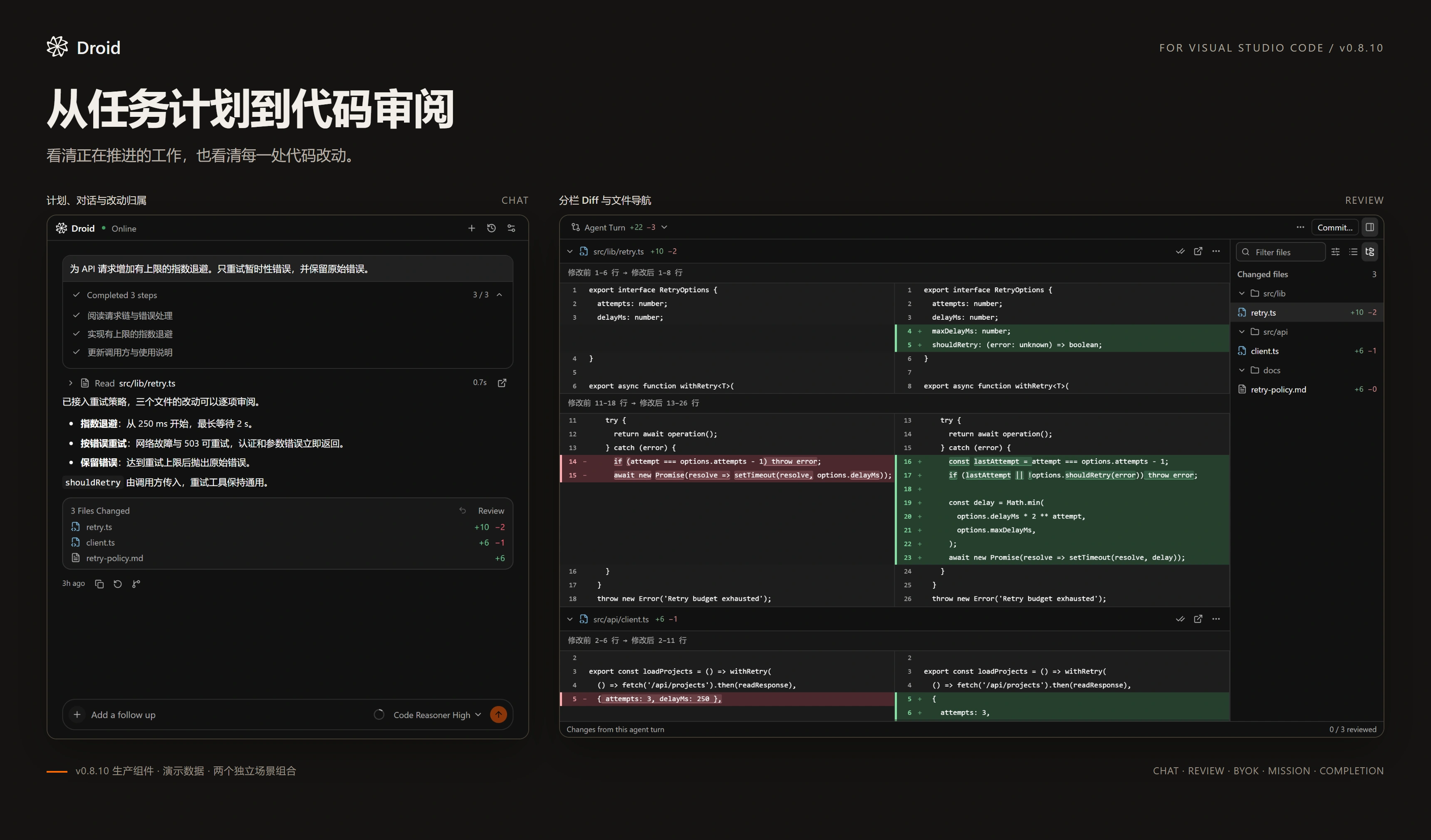Open chat settings sliders icon

pos(511,228)
